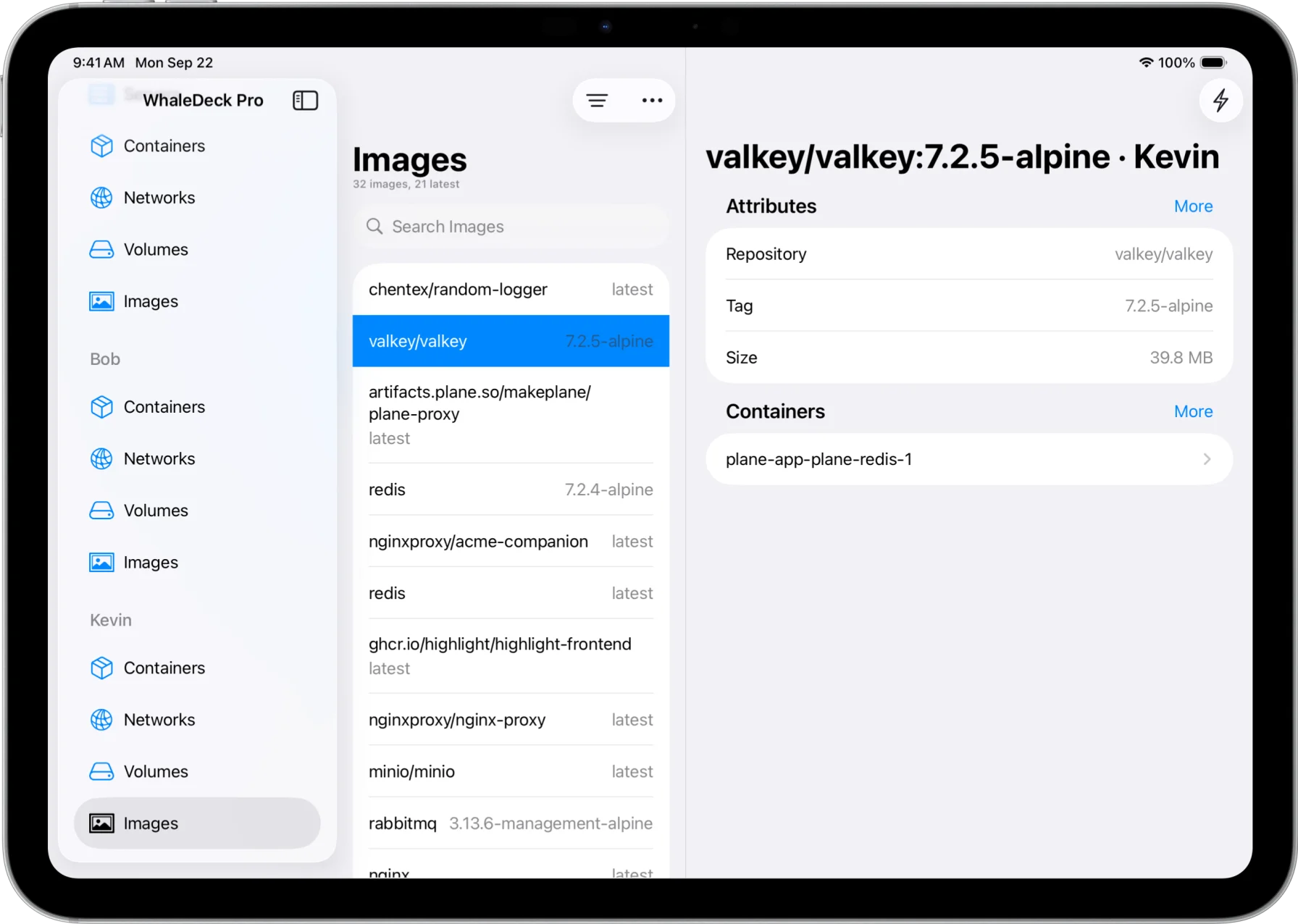Screen dimensions: 1298x924
Task: Click the Volumes drive icon under Bob
Action: pos(101,510)
